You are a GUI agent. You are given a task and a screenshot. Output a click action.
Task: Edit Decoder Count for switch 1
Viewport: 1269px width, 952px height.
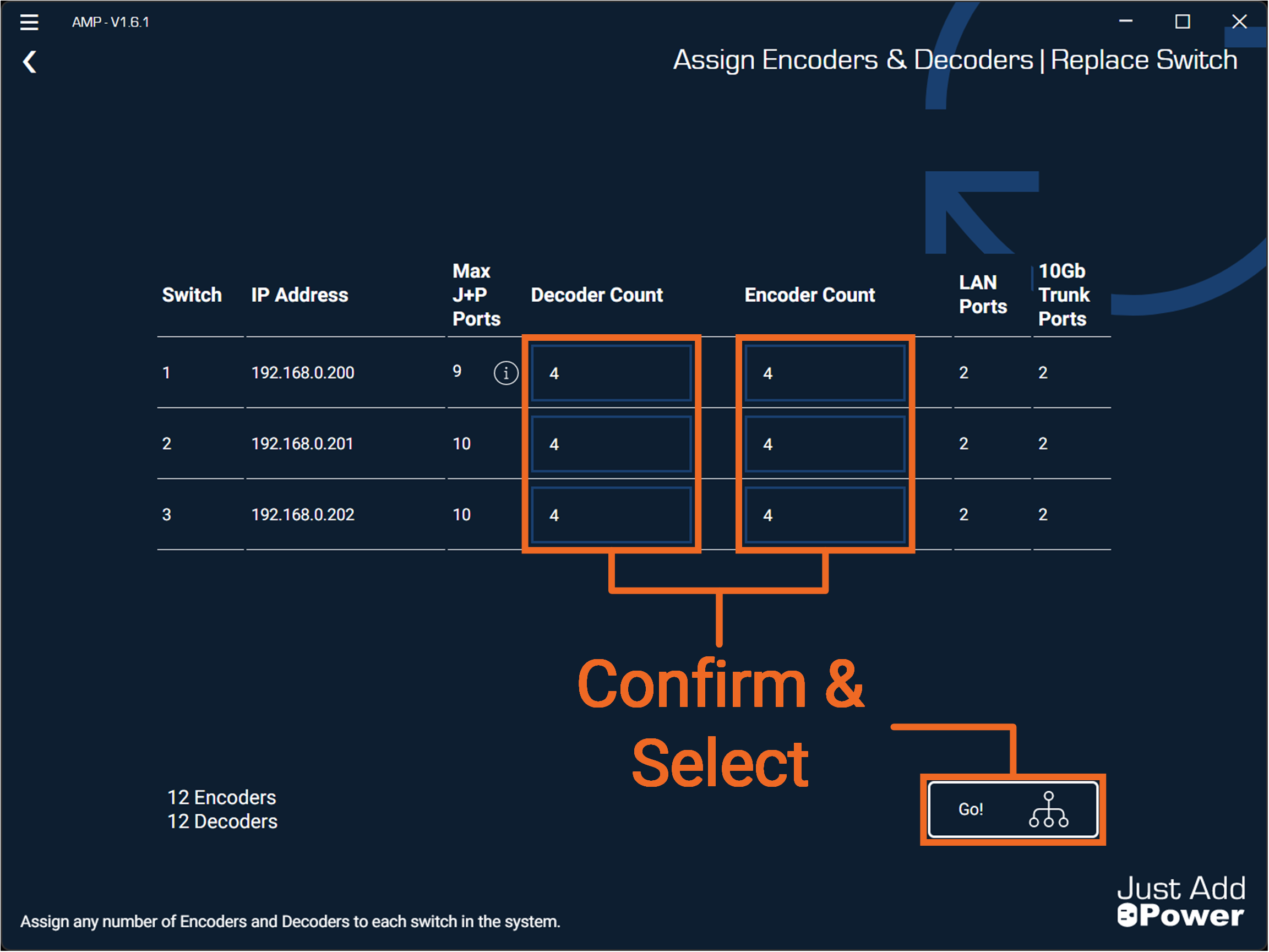(611, 373)
